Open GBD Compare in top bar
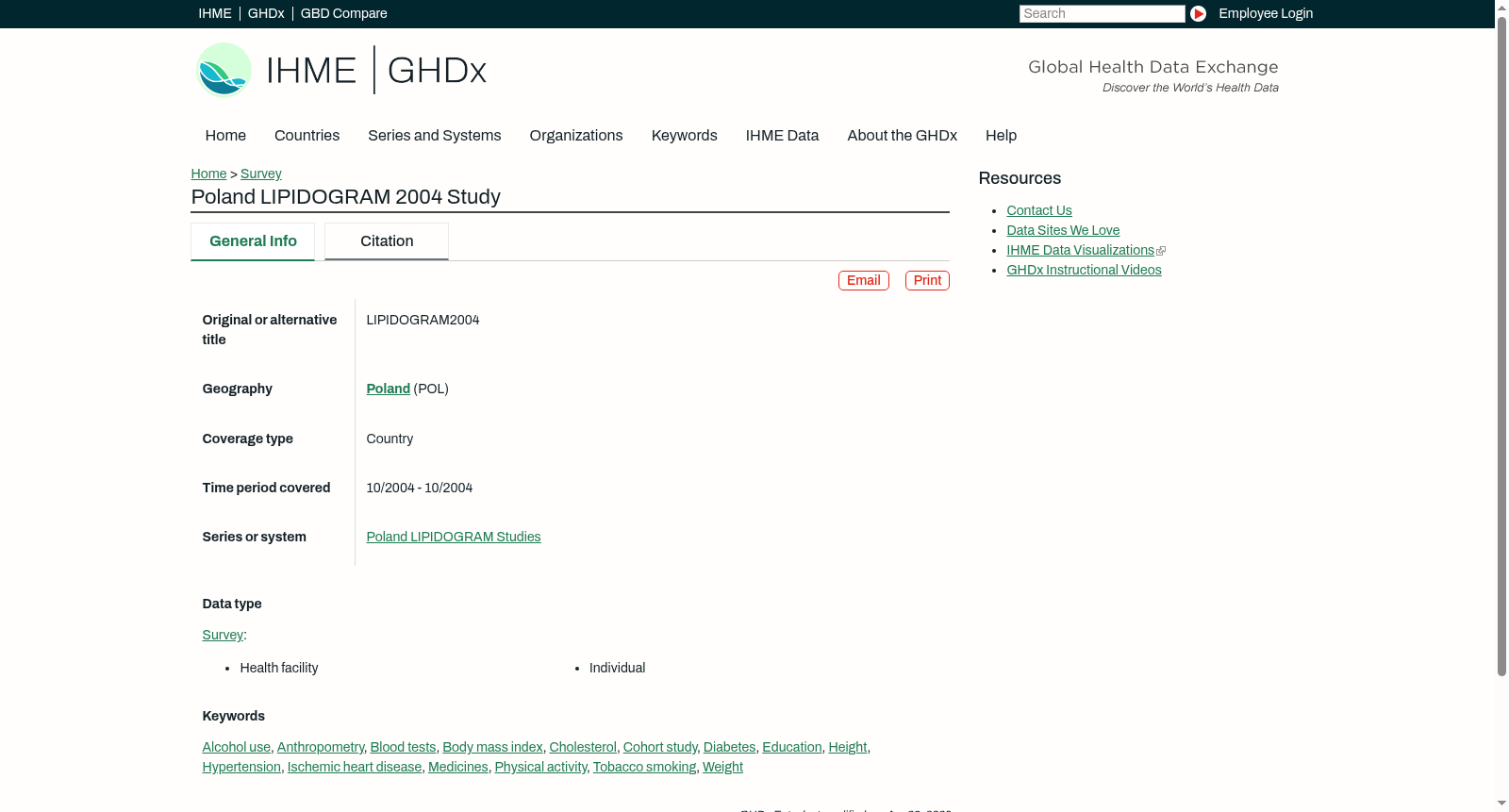 pyautogui.click(x=344, y=13)
